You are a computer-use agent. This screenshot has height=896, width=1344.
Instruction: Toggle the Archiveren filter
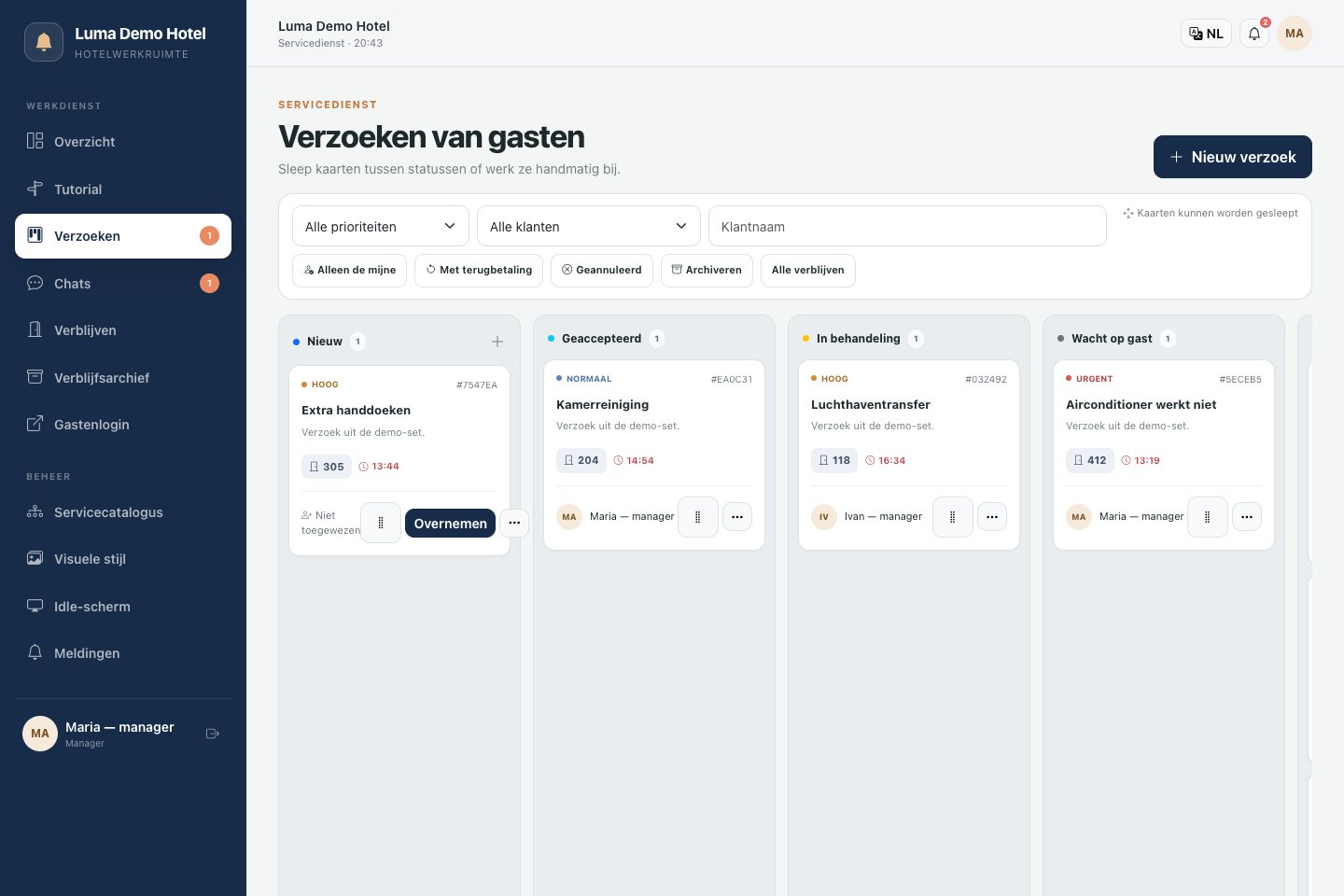[707, 271]
